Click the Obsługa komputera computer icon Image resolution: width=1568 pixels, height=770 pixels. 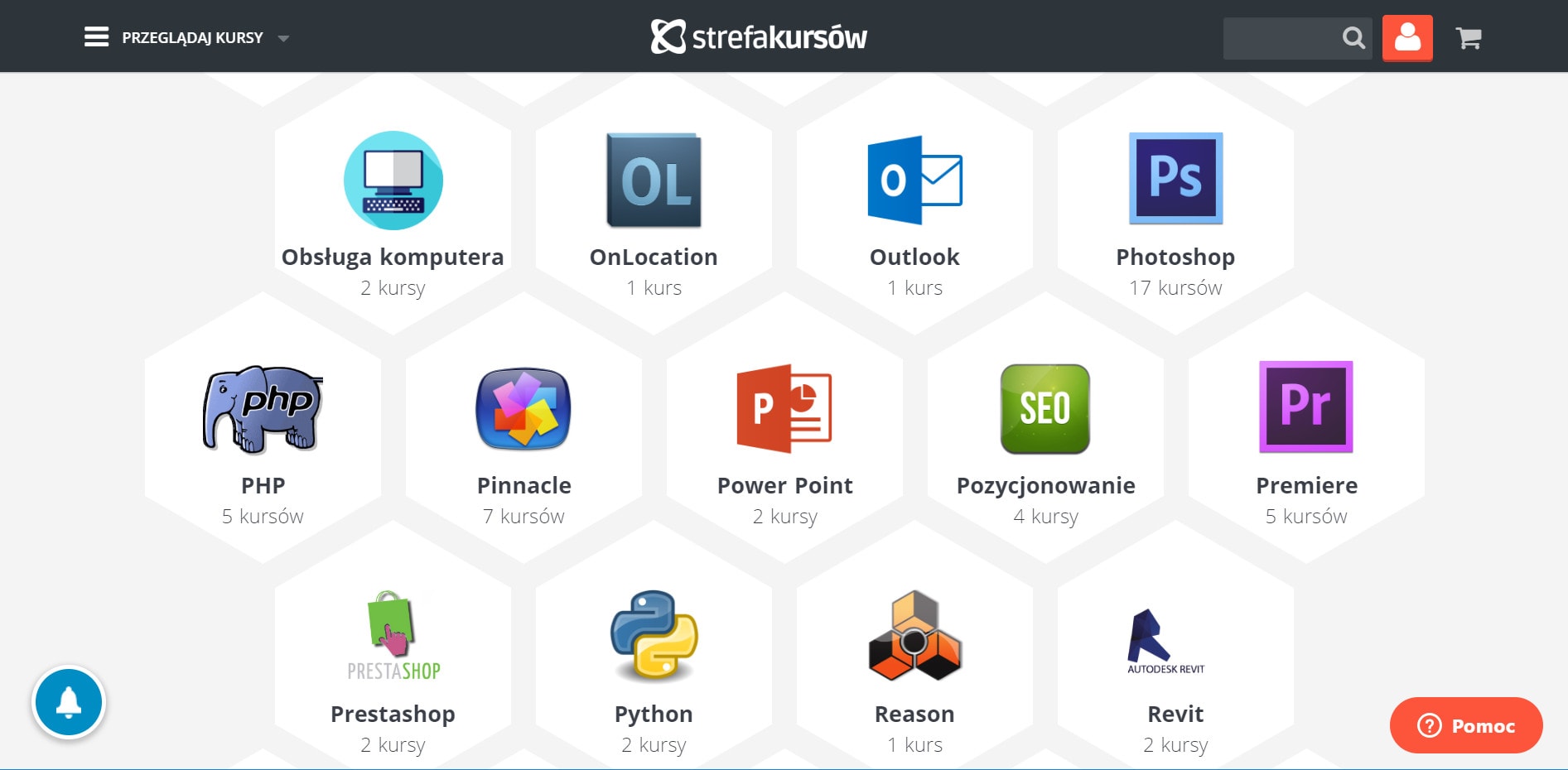click(x=393, y=180)
